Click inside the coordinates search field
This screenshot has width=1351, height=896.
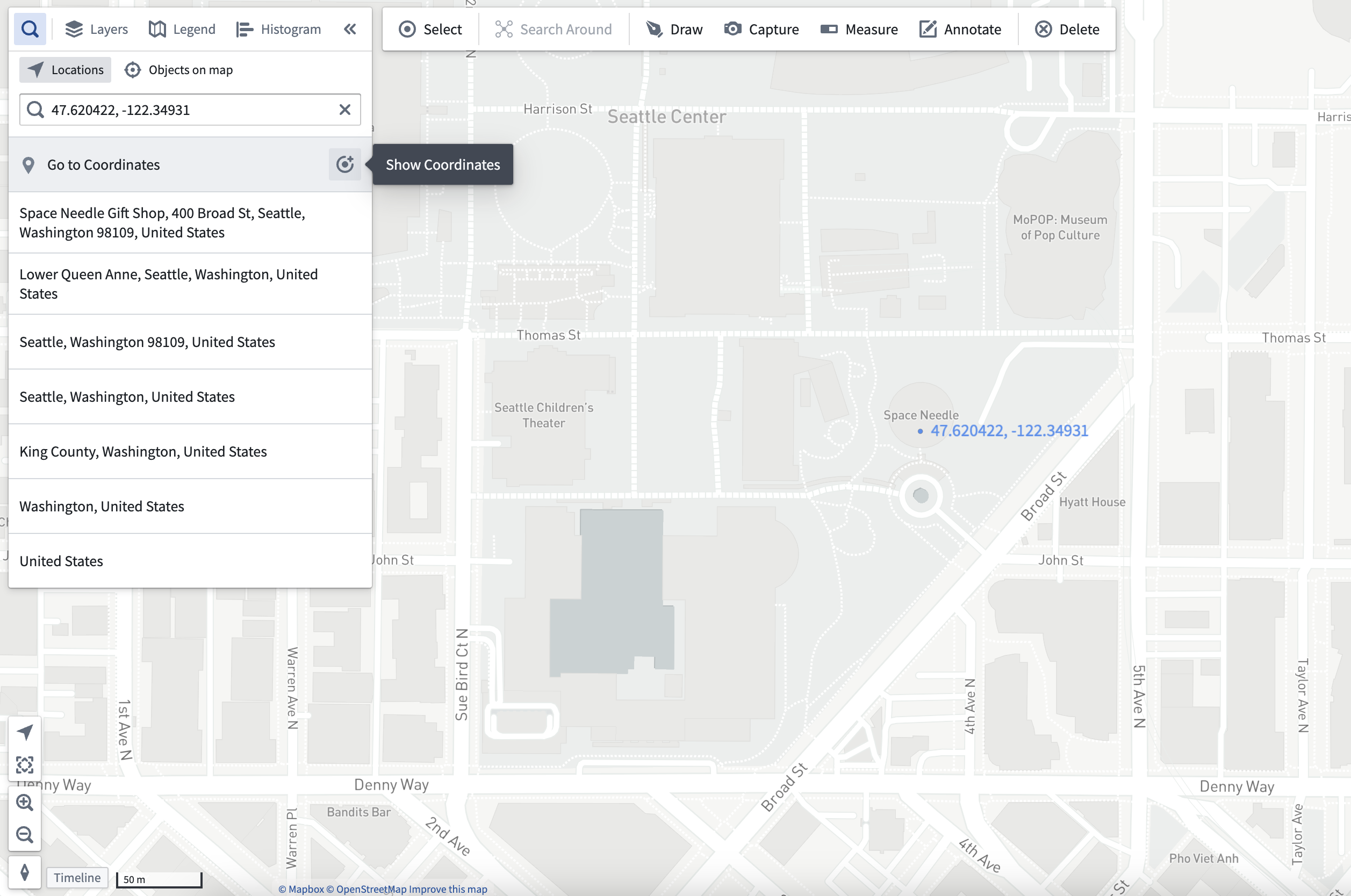[x=190, y=110]
